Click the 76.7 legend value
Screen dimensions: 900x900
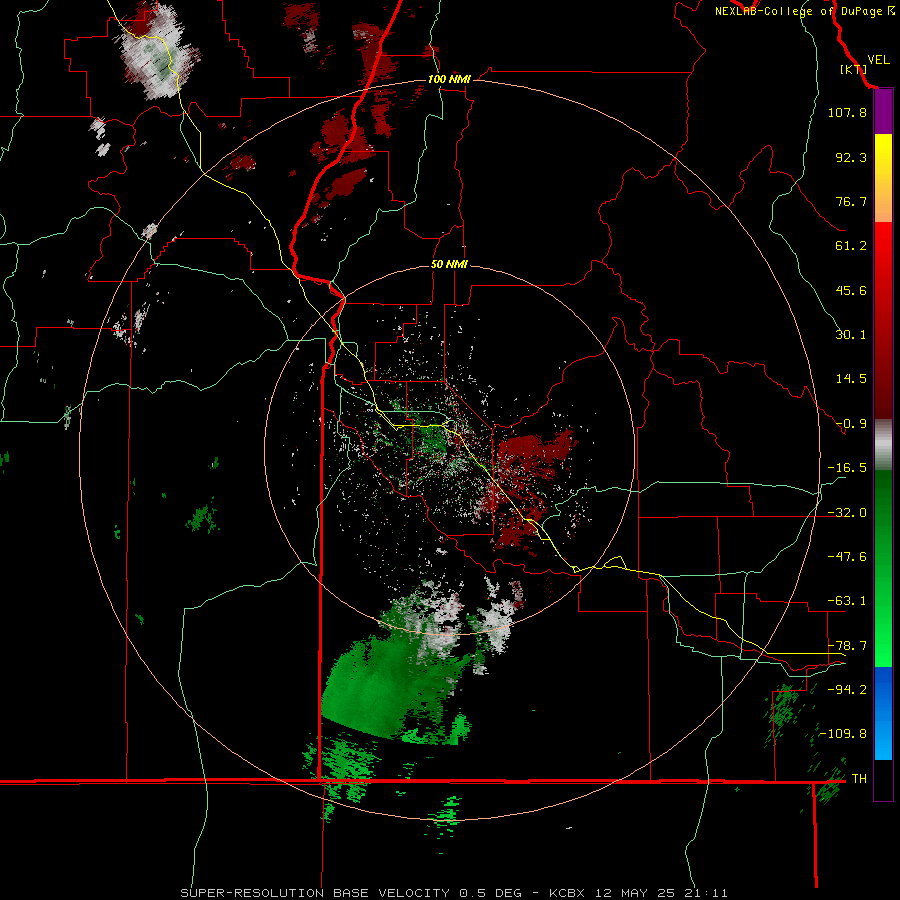[851, 201]
